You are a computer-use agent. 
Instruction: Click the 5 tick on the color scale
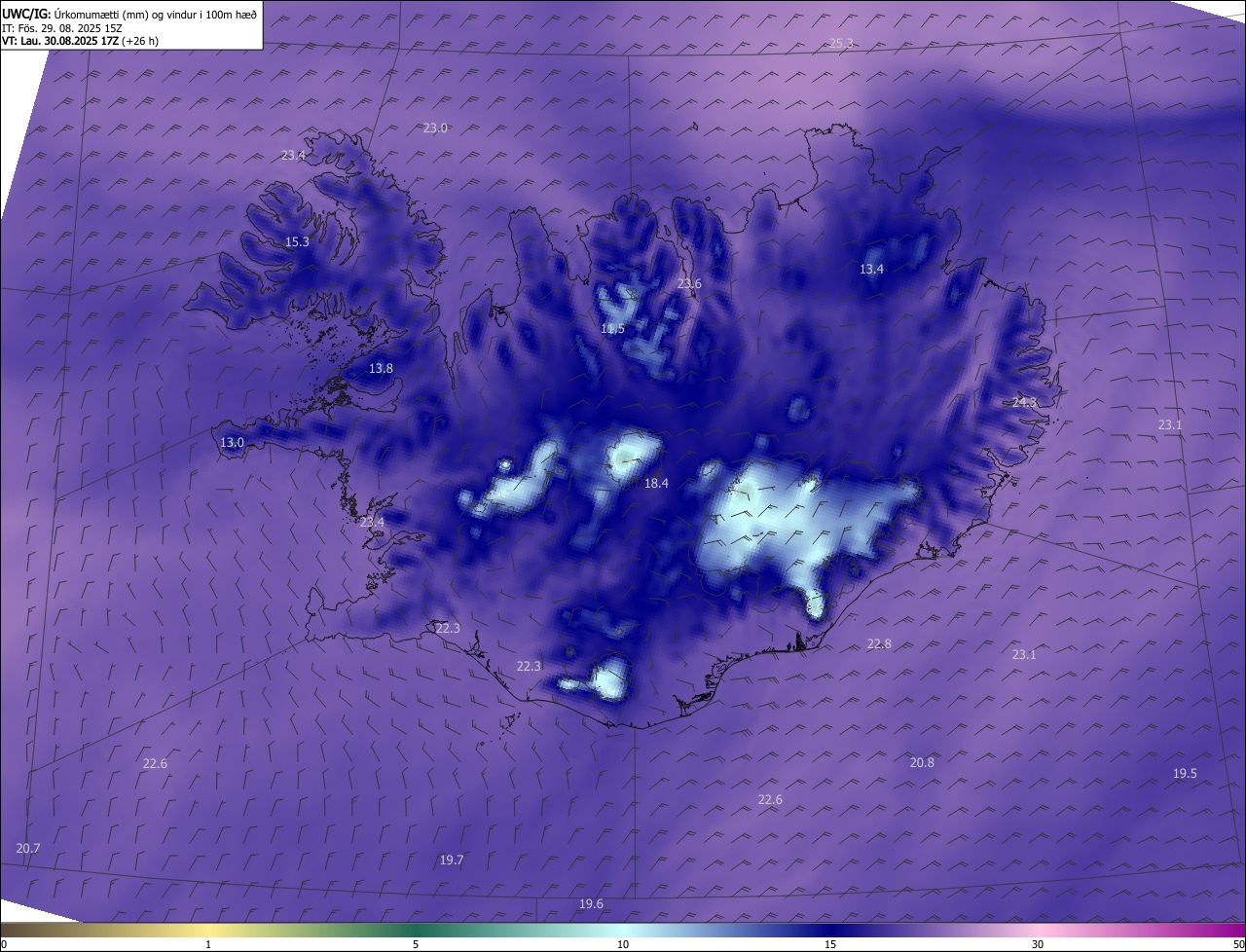pos(416,944)
